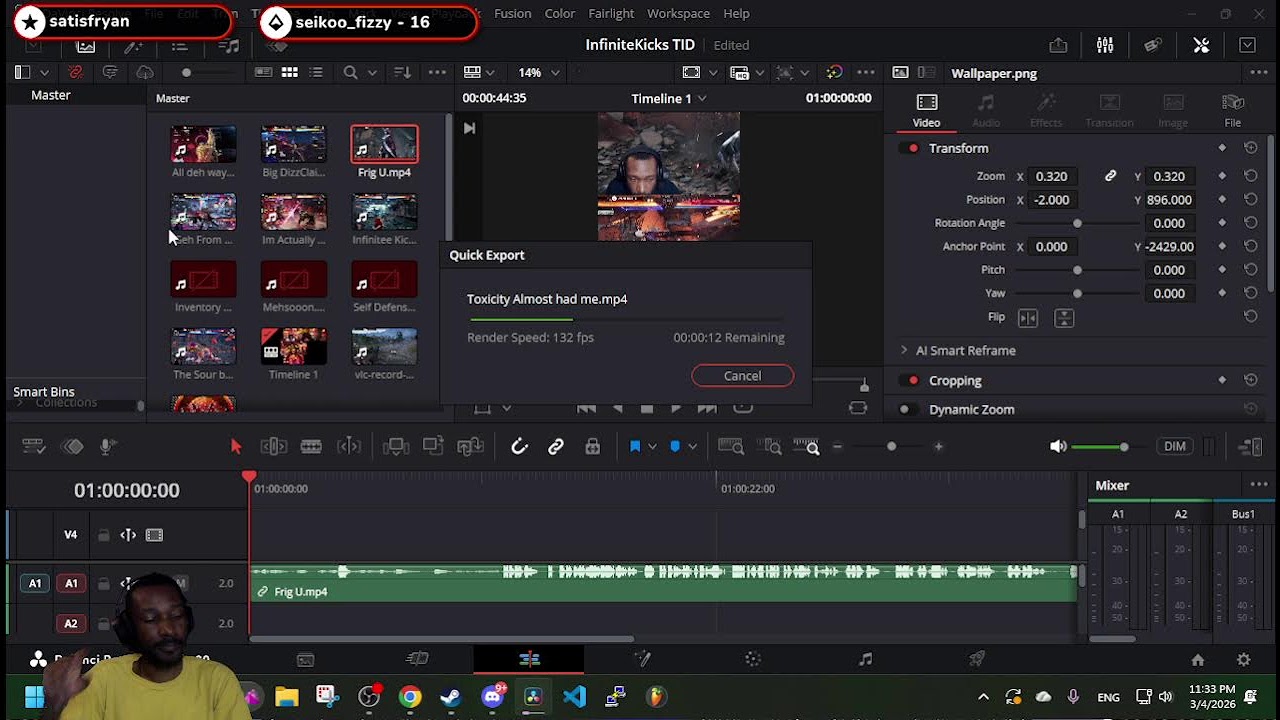
Task: Choose the Blade edit mode tool
Action: point(311,447)
